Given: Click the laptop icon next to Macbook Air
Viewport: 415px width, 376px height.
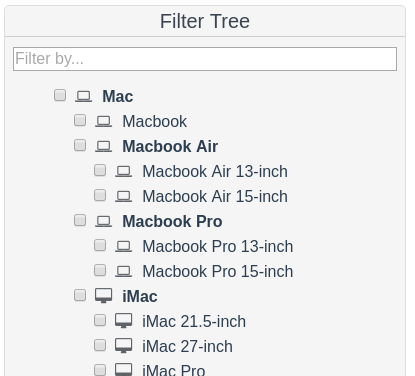Looking at the screenshot, I should [x=103, y=146].
